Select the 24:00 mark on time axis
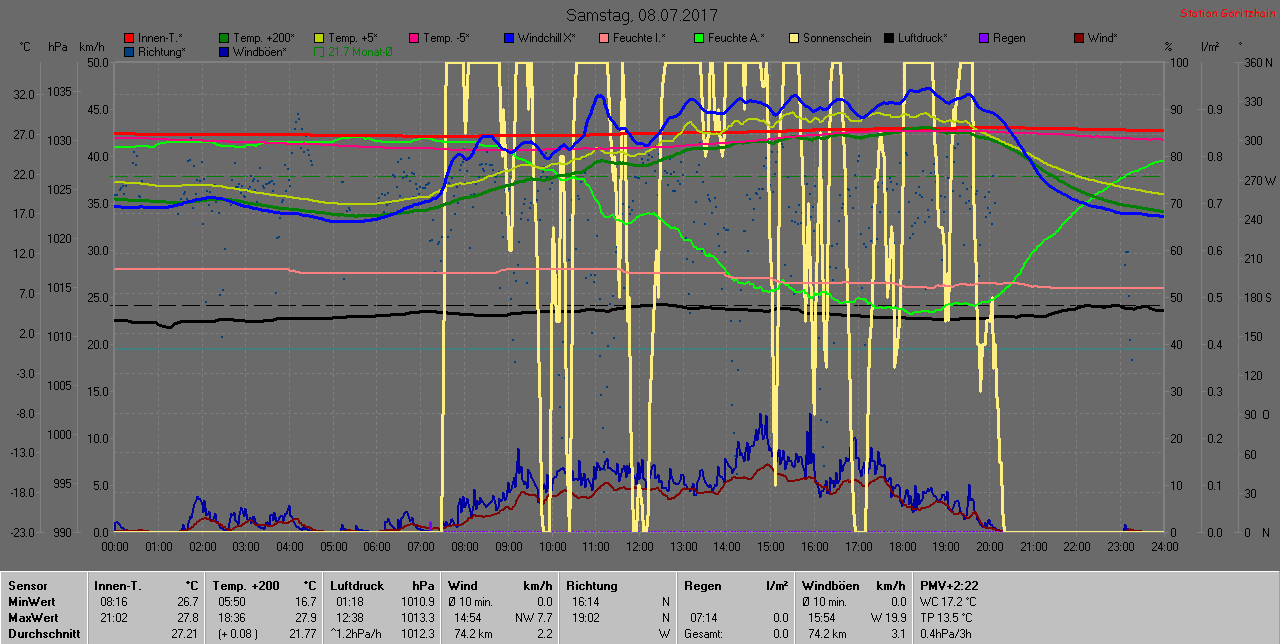 (1164, 547)
